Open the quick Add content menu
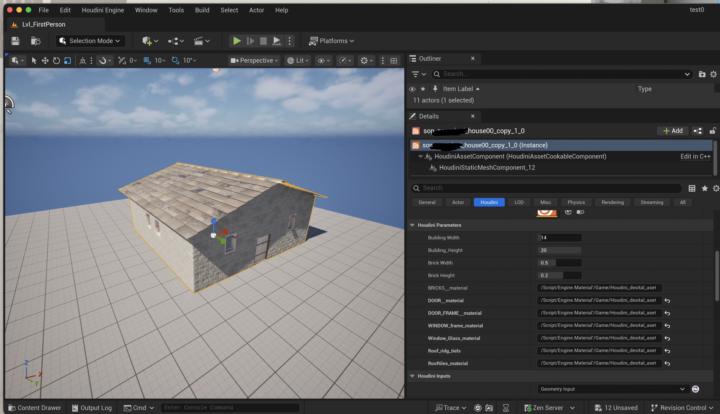Screen dimensions: 720x414 (x=150, y=41)
